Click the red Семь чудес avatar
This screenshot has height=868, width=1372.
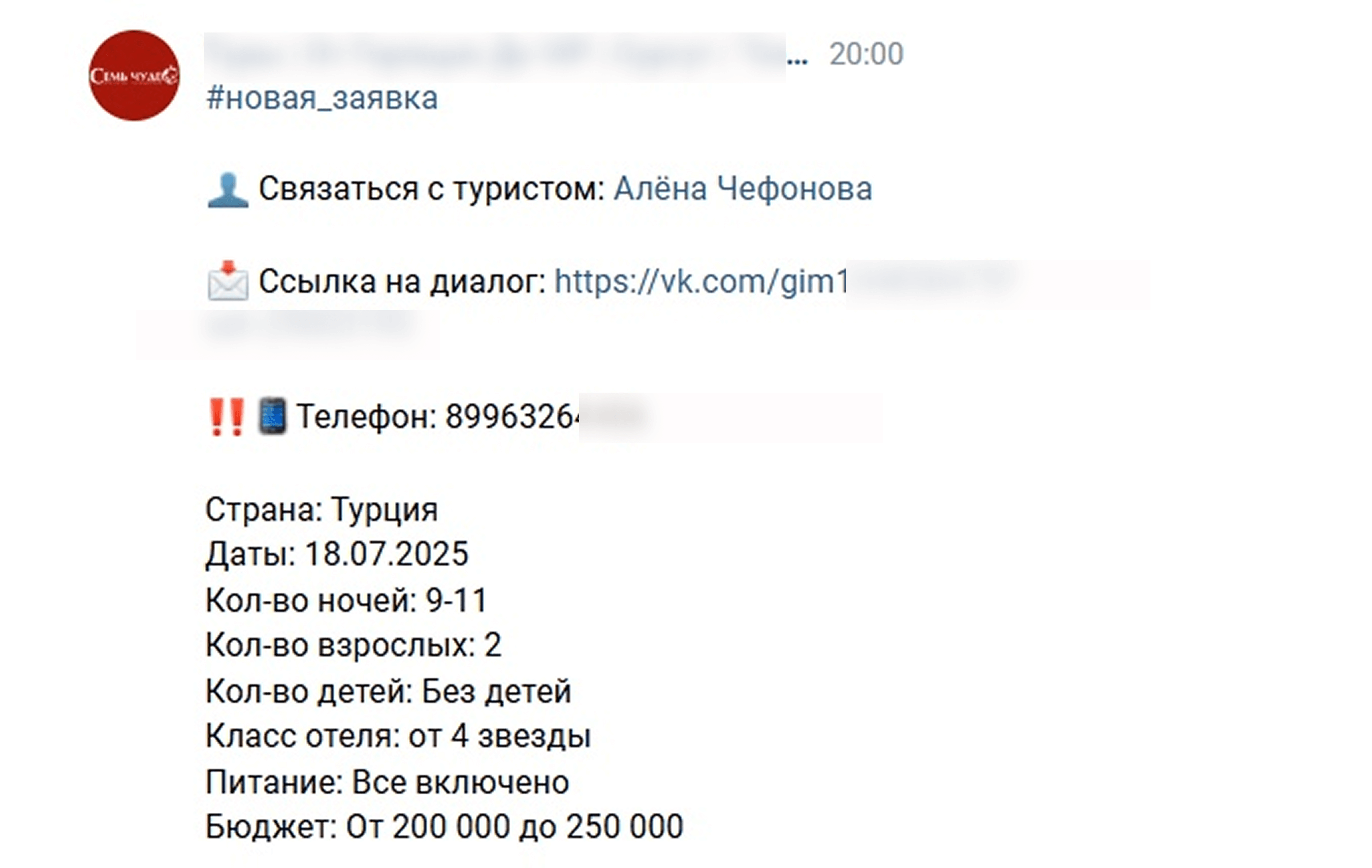(134, 76)
